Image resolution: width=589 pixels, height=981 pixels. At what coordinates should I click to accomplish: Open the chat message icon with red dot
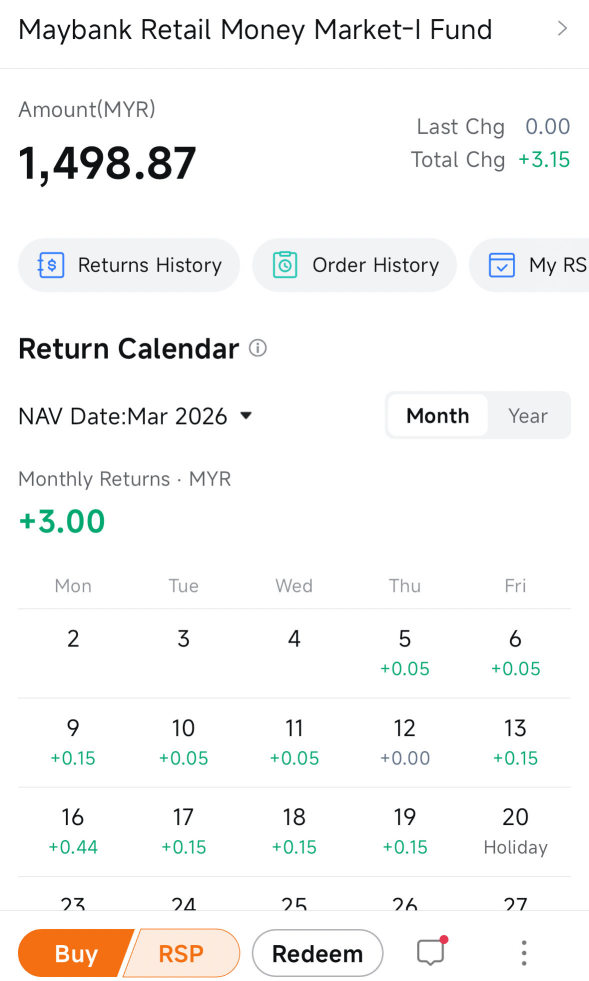click(431, 952)
